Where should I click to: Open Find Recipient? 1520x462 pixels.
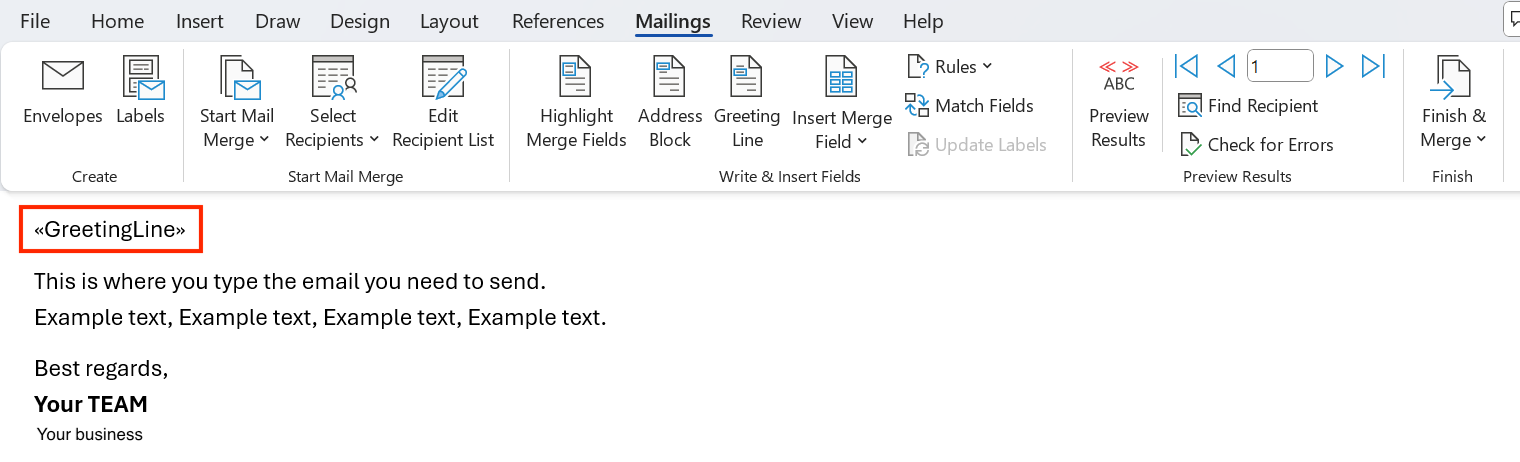click(1248, 105)
